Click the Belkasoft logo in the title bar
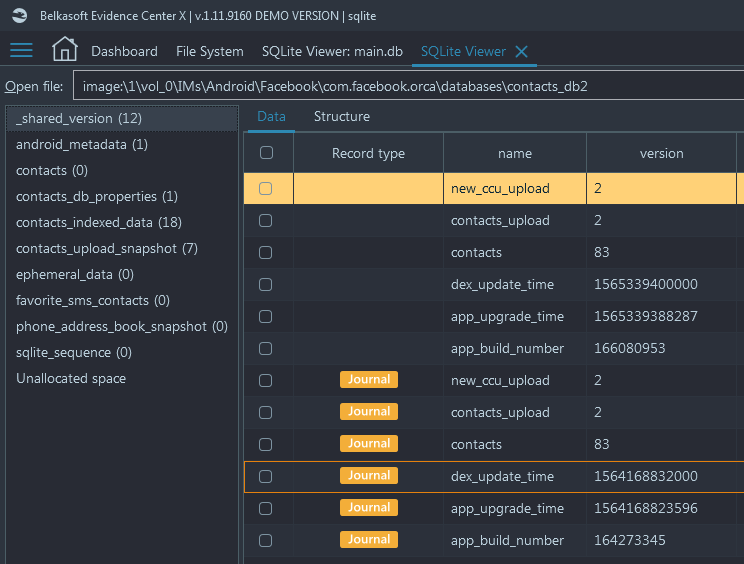Image resolution: width=744 pixels, height=564 pixels. pyautogui.click(x=19, y=16)
